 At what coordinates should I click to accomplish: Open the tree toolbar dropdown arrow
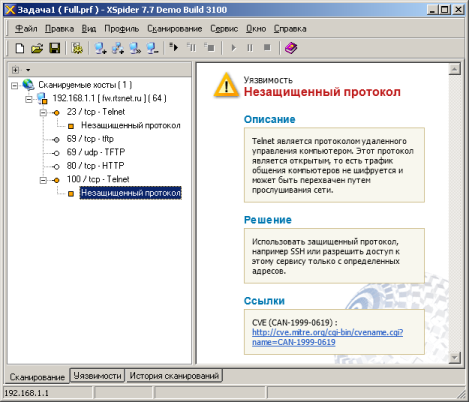[28, 70]
